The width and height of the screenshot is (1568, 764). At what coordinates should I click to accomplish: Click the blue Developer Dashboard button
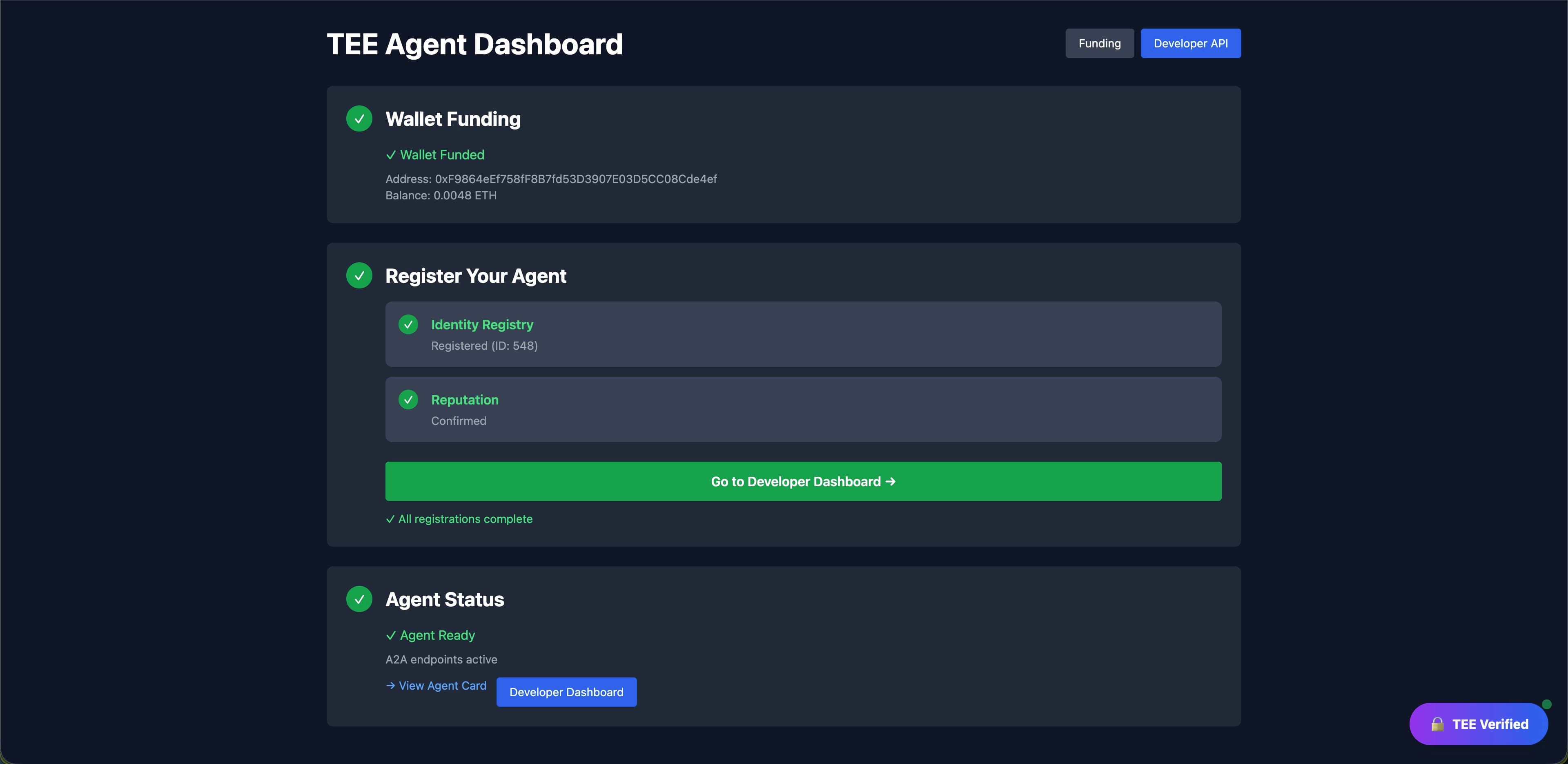pyautogui.click(x=566, y=692)
